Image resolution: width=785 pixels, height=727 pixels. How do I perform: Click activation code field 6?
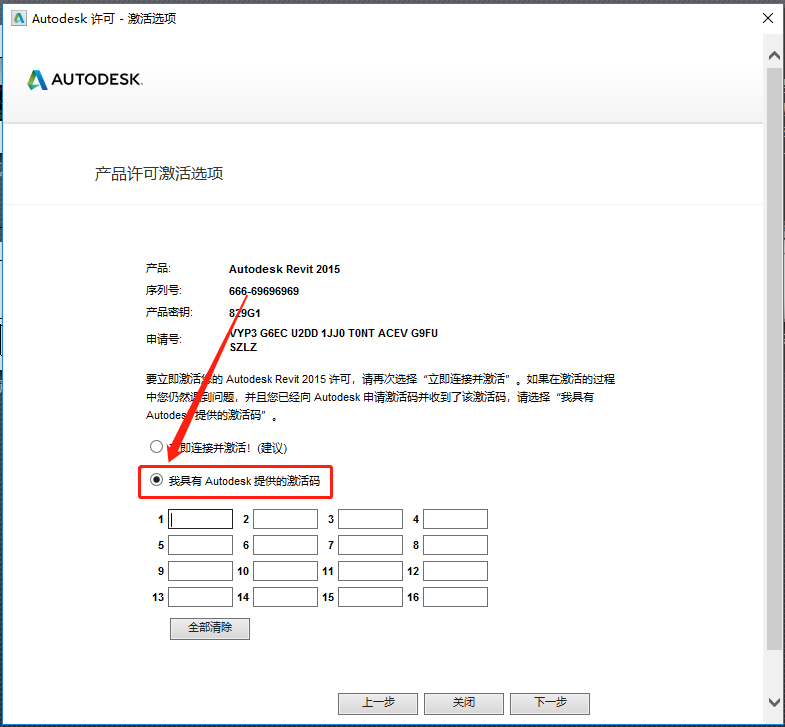pos(285,545)
